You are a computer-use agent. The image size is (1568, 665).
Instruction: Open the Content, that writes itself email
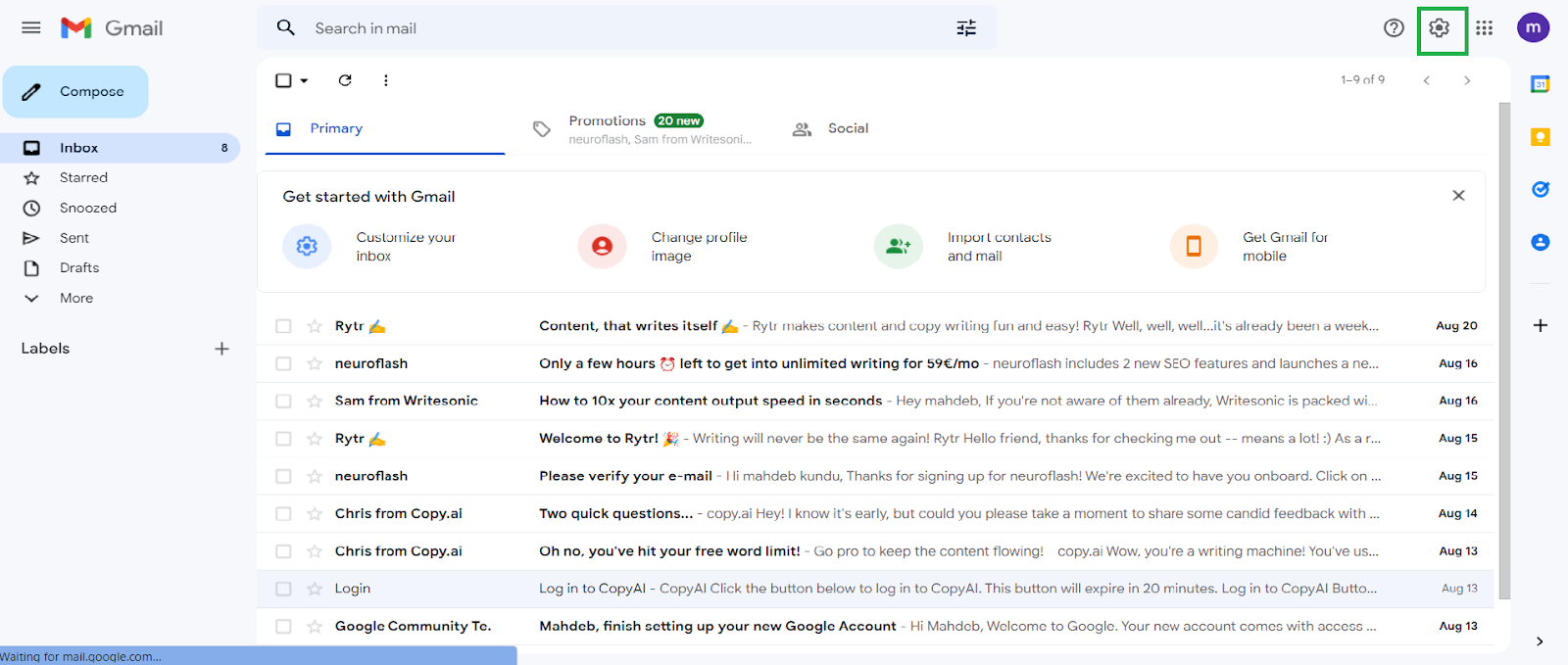(x=875, y=326)
